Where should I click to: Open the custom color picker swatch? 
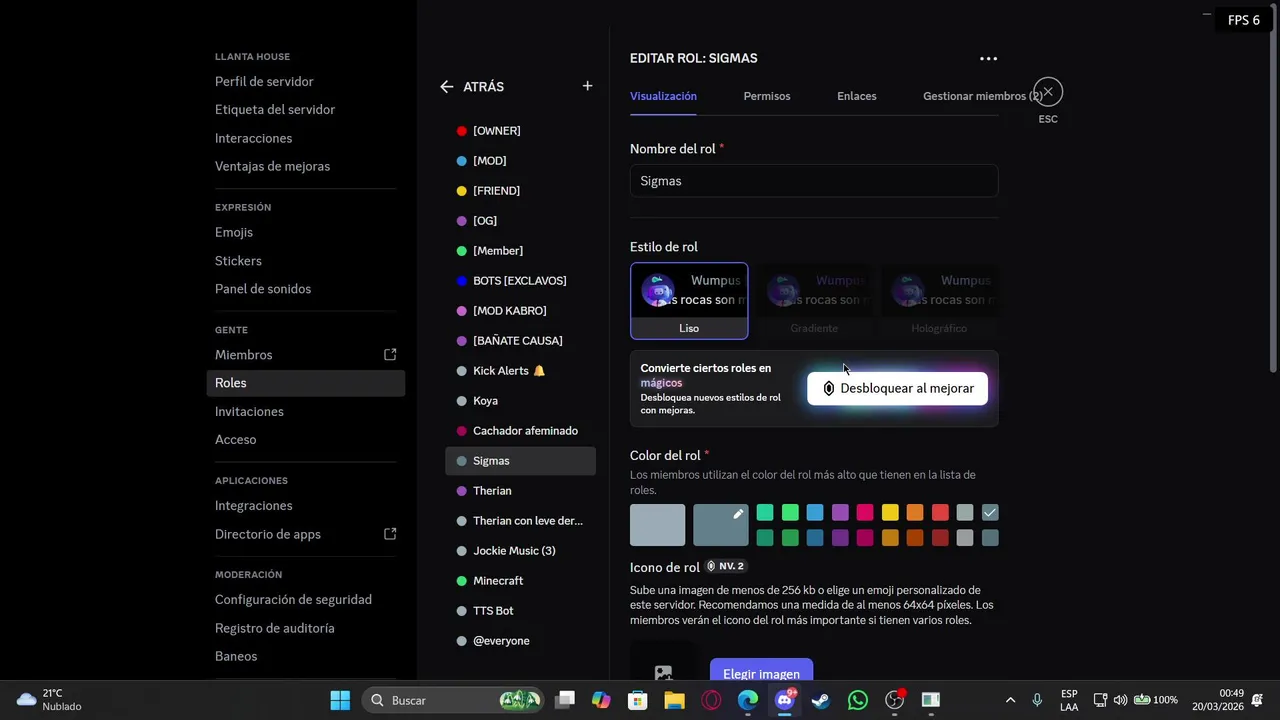coord(721,525)
